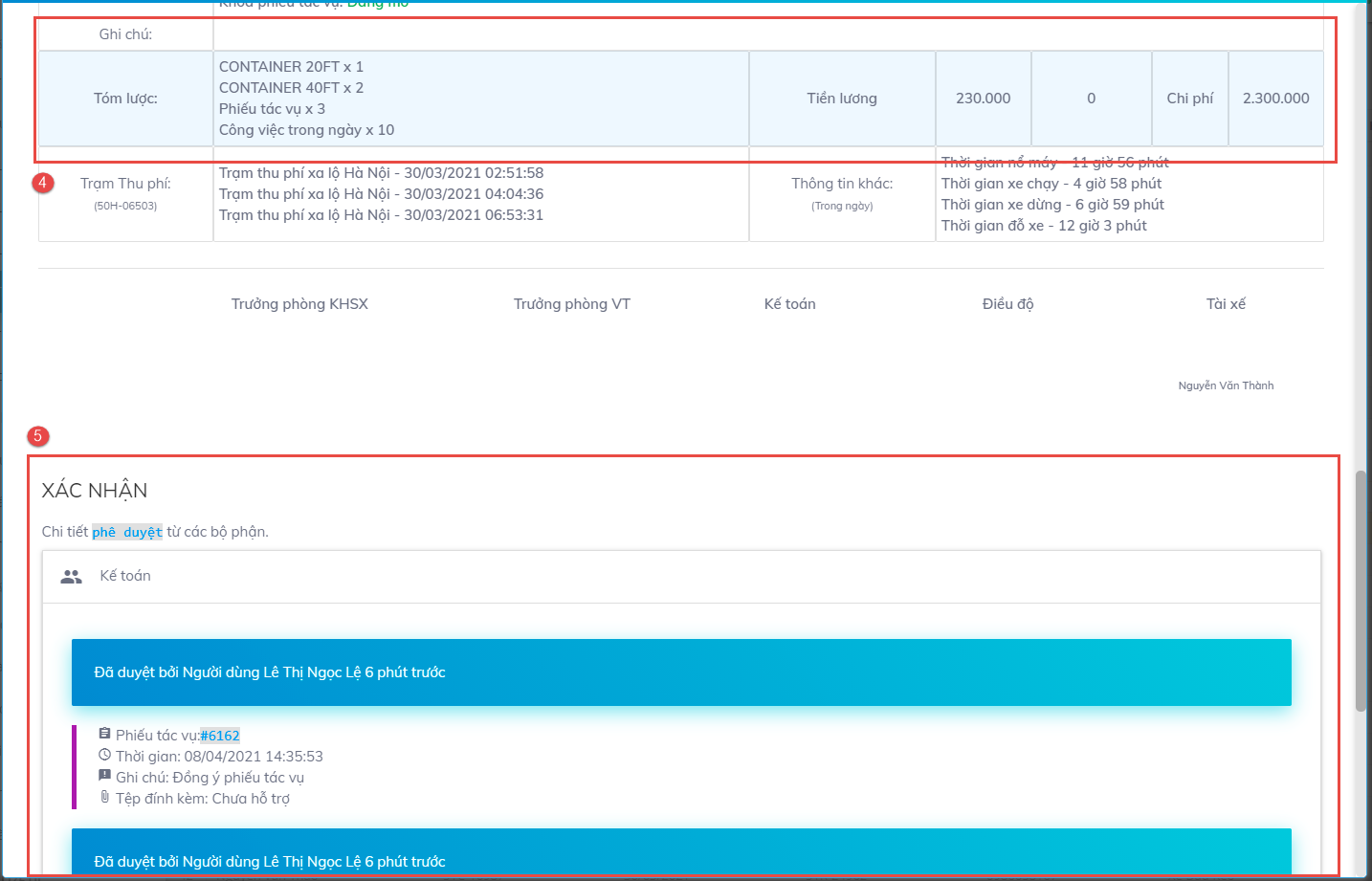This screenshot has width=1372, height=881.
Task: Click the Tiền lương value 230.000
Action: click(x=983, y=99)
